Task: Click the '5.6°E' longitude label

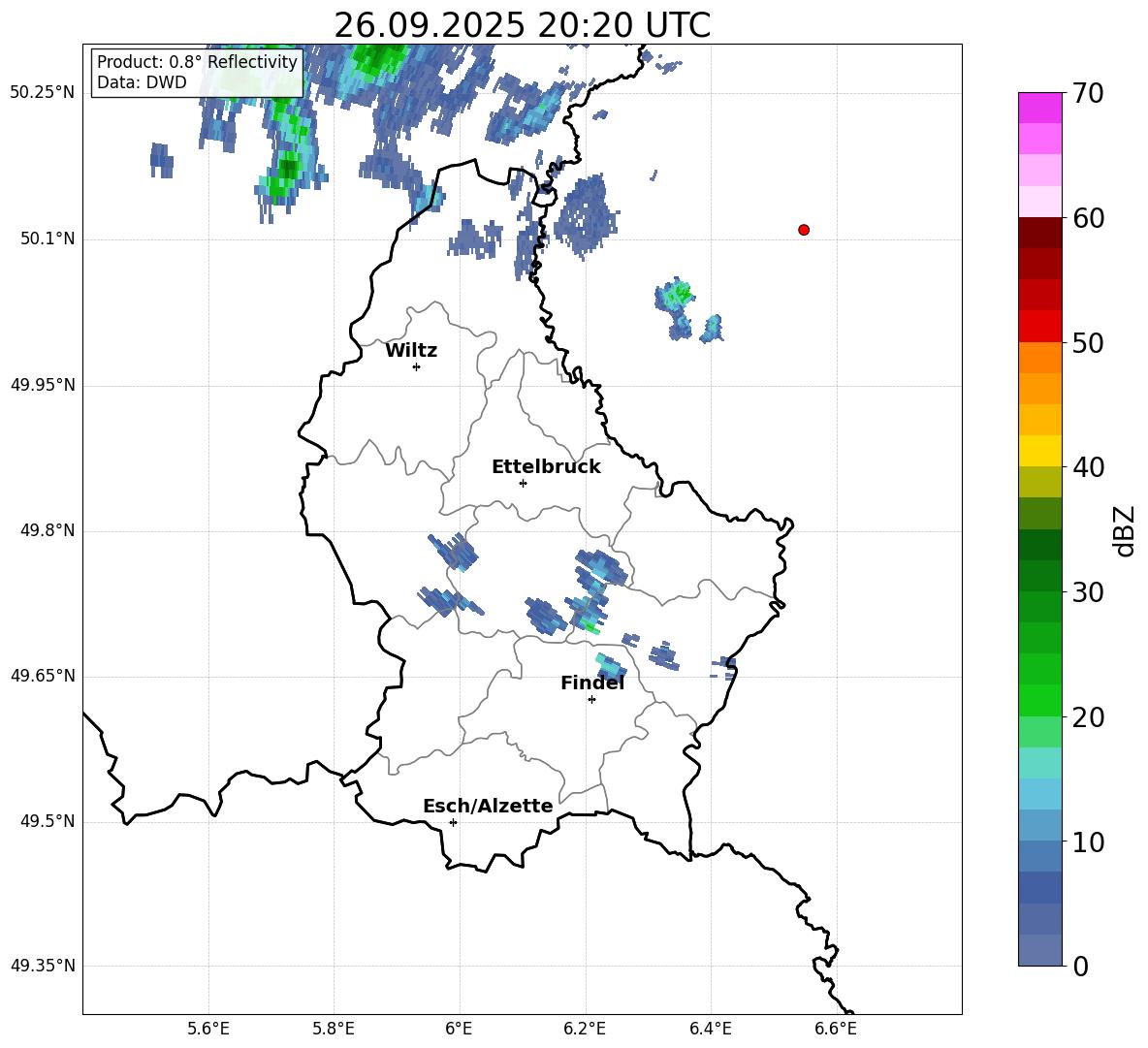Action: [208, 1029]
